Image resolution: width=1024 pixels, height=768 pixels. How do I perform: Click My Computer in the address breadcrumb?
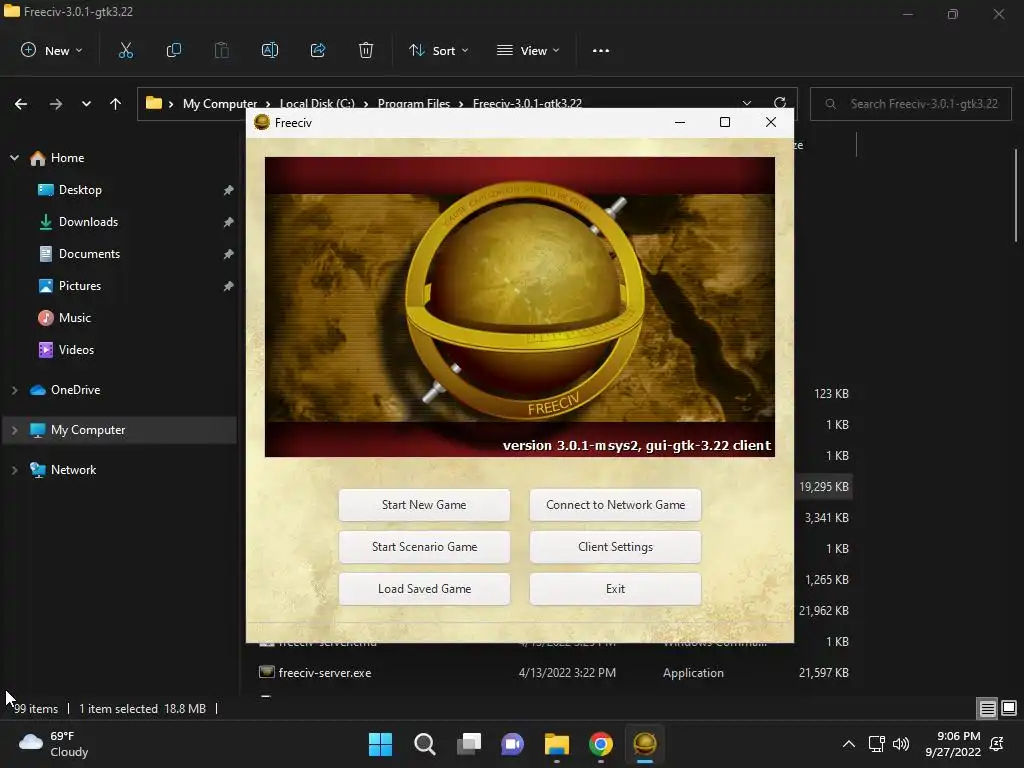point(220,104)
